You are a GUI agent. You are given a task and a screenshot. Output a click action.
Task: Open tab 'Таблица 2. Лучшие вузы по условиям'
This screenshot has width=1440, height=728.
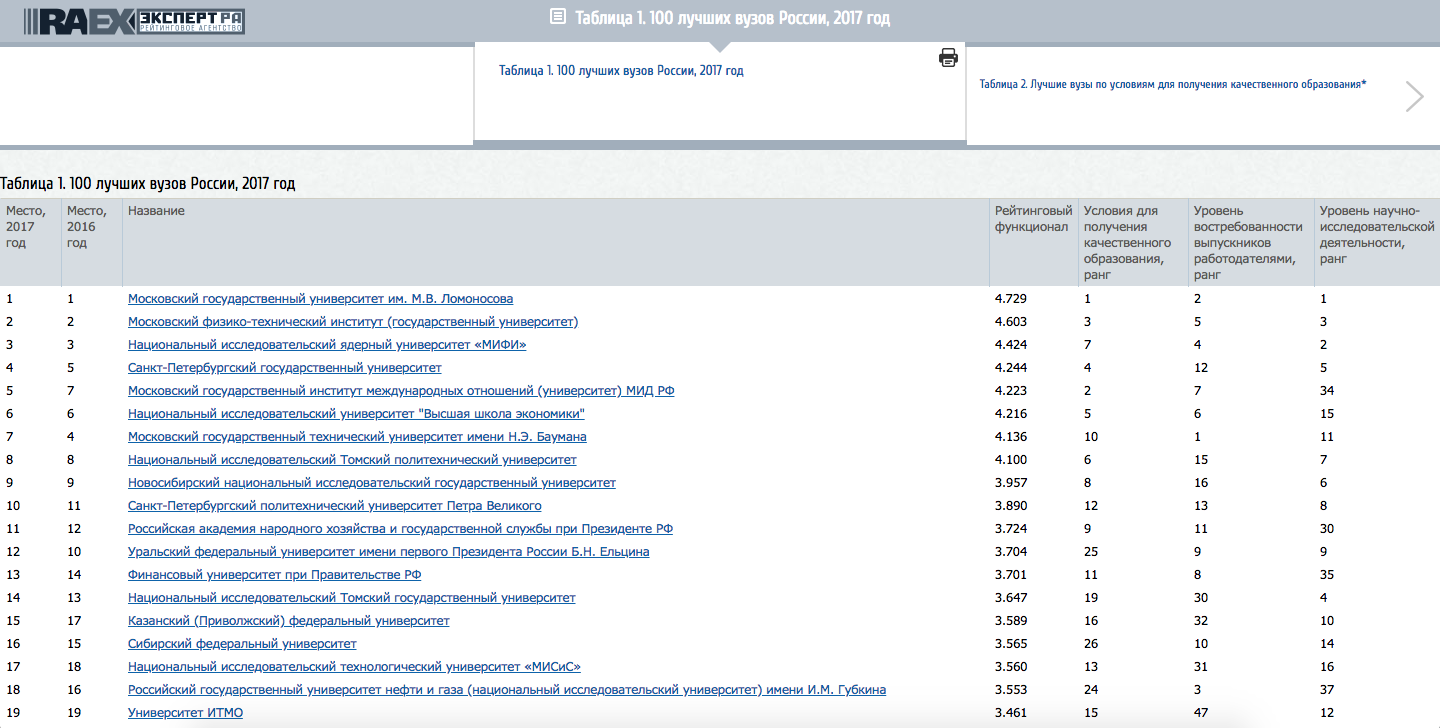(x=1172, y=85)
